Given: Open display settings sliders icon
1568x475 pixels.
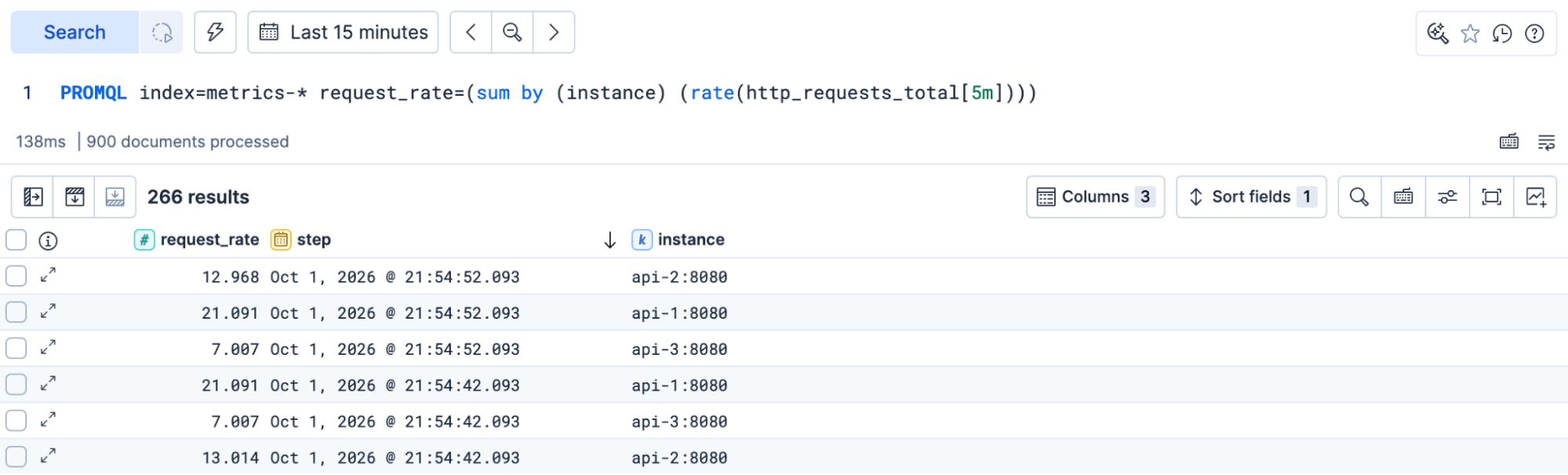Looking at the screenshot, I should [1447, 197].
